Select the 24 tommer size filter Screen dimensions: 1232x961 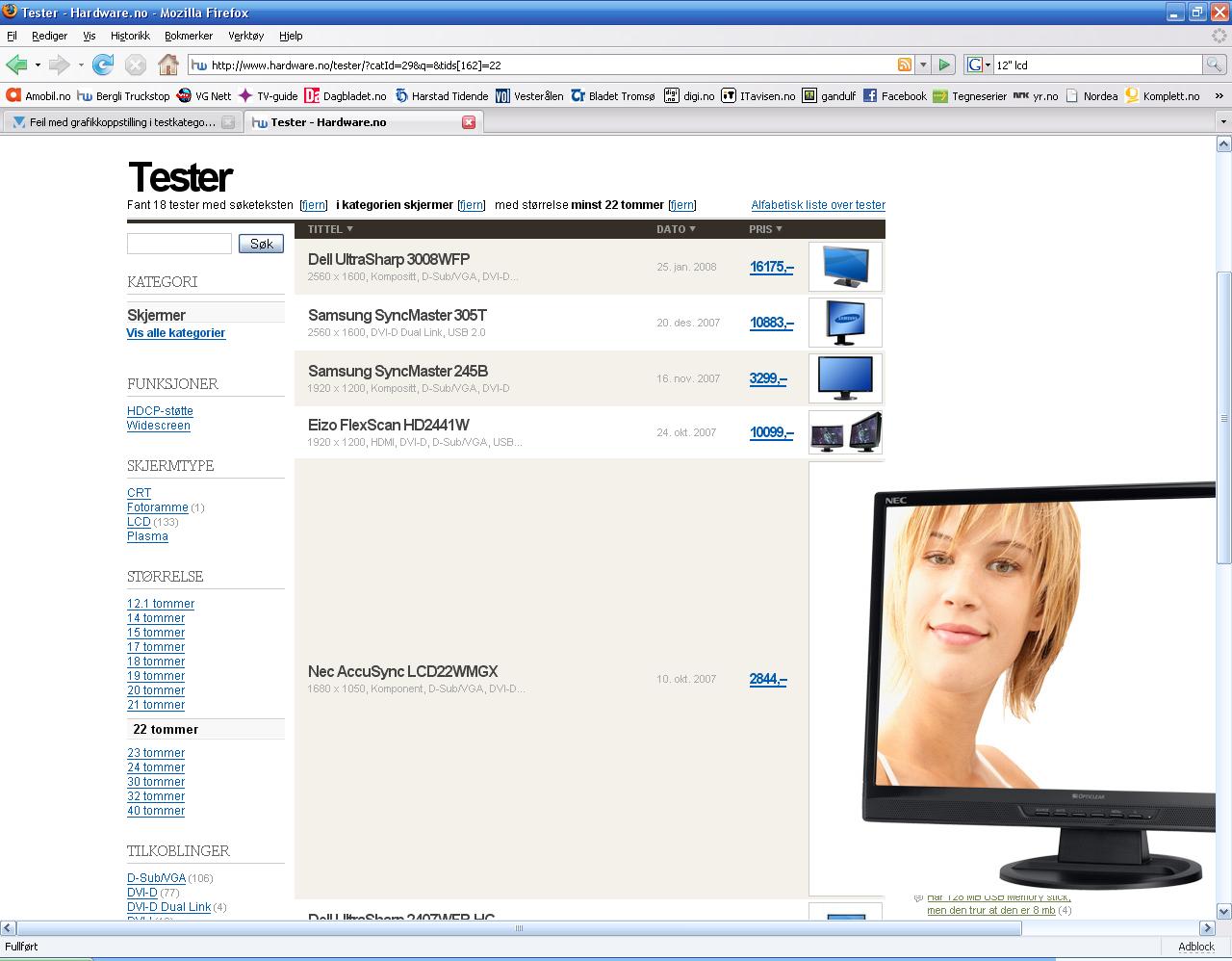pos(156,767)
